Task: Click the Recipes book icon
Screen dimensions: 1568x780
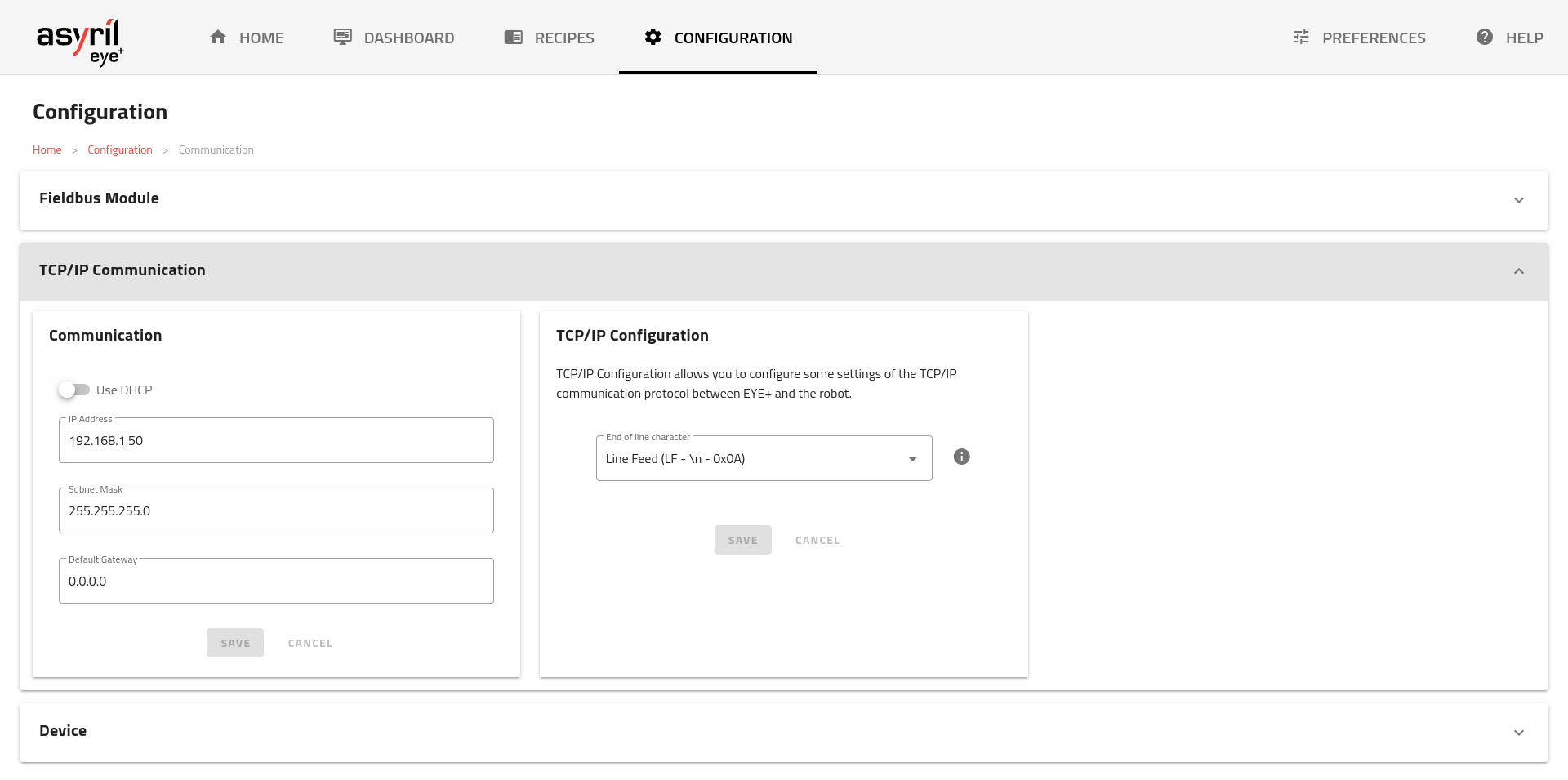Action: 513,38
